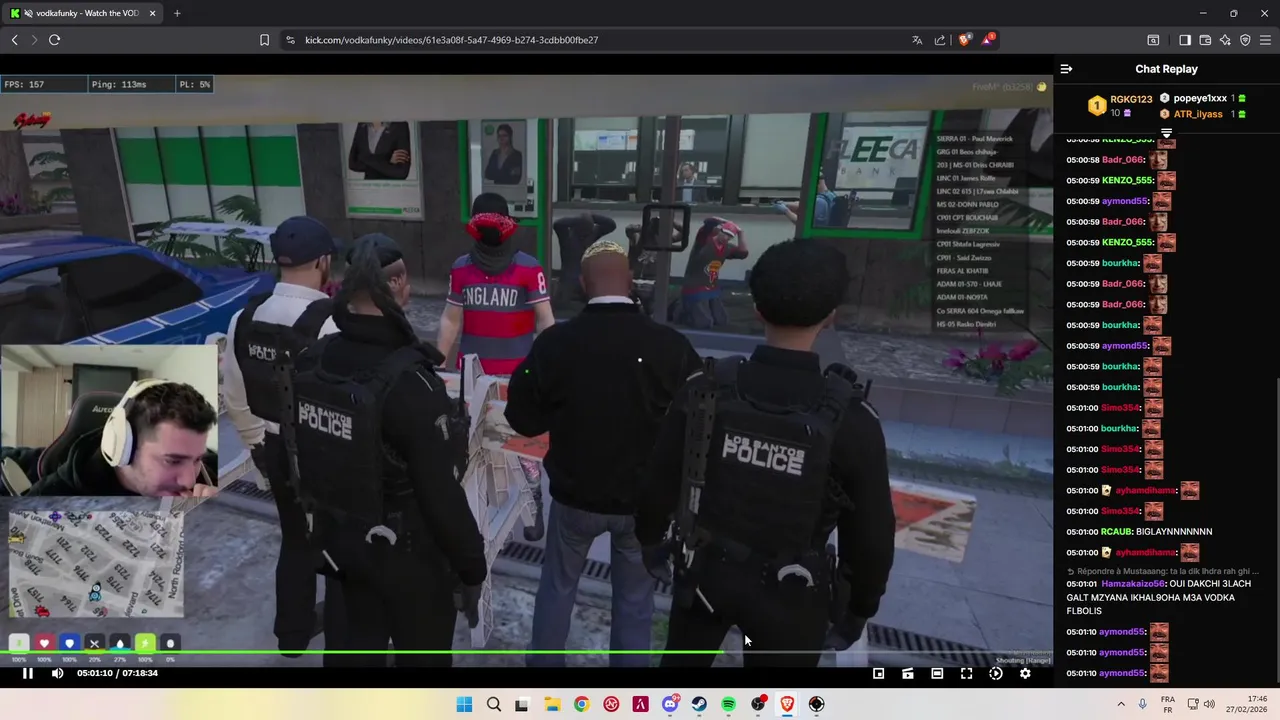This screenshot has height=720, width=1280.
Task: Mute the video volume
Action: (57, 673)
